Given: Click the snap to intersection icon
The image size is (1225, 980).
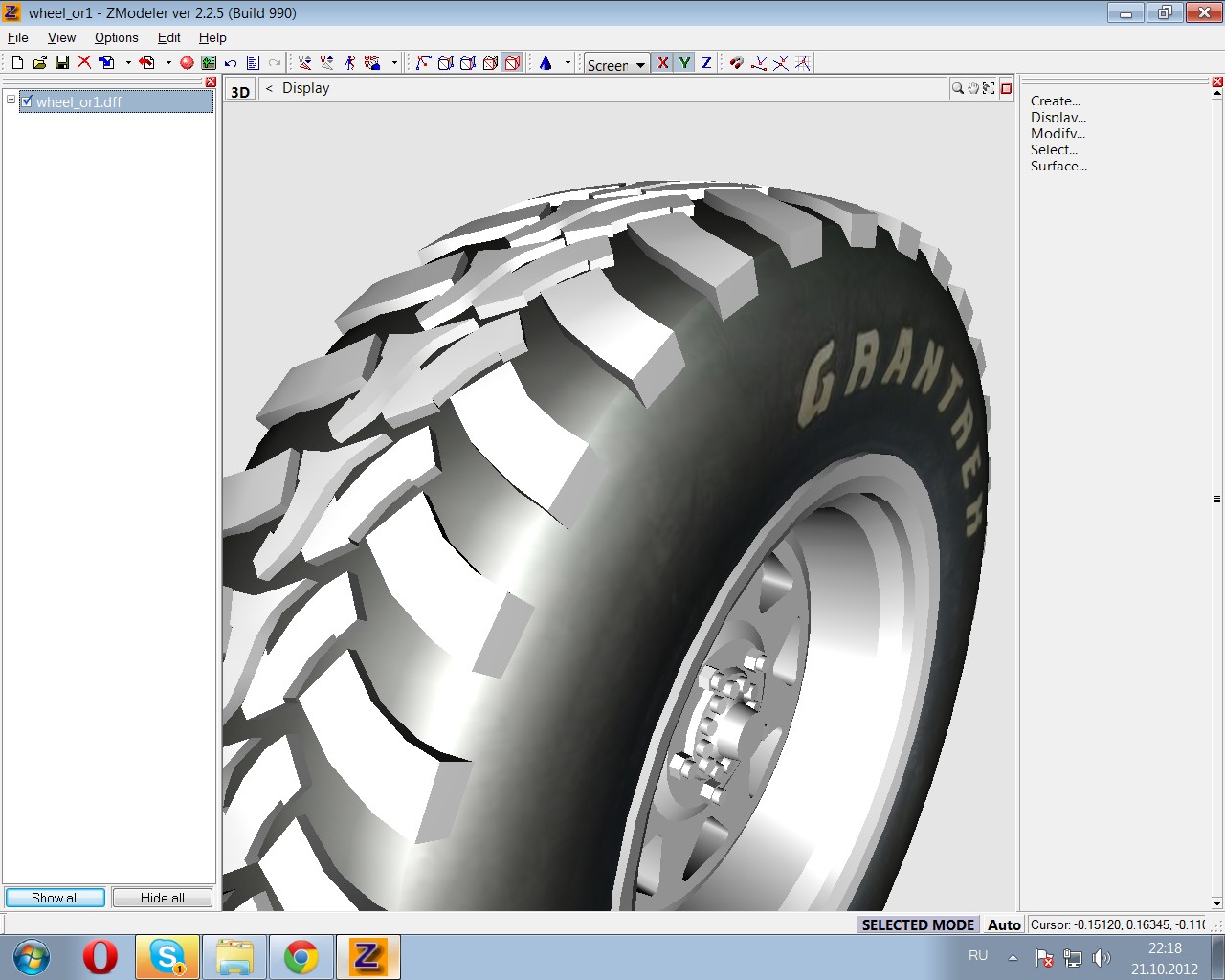Looking at the screenshot, I should [x=781, y=63].
